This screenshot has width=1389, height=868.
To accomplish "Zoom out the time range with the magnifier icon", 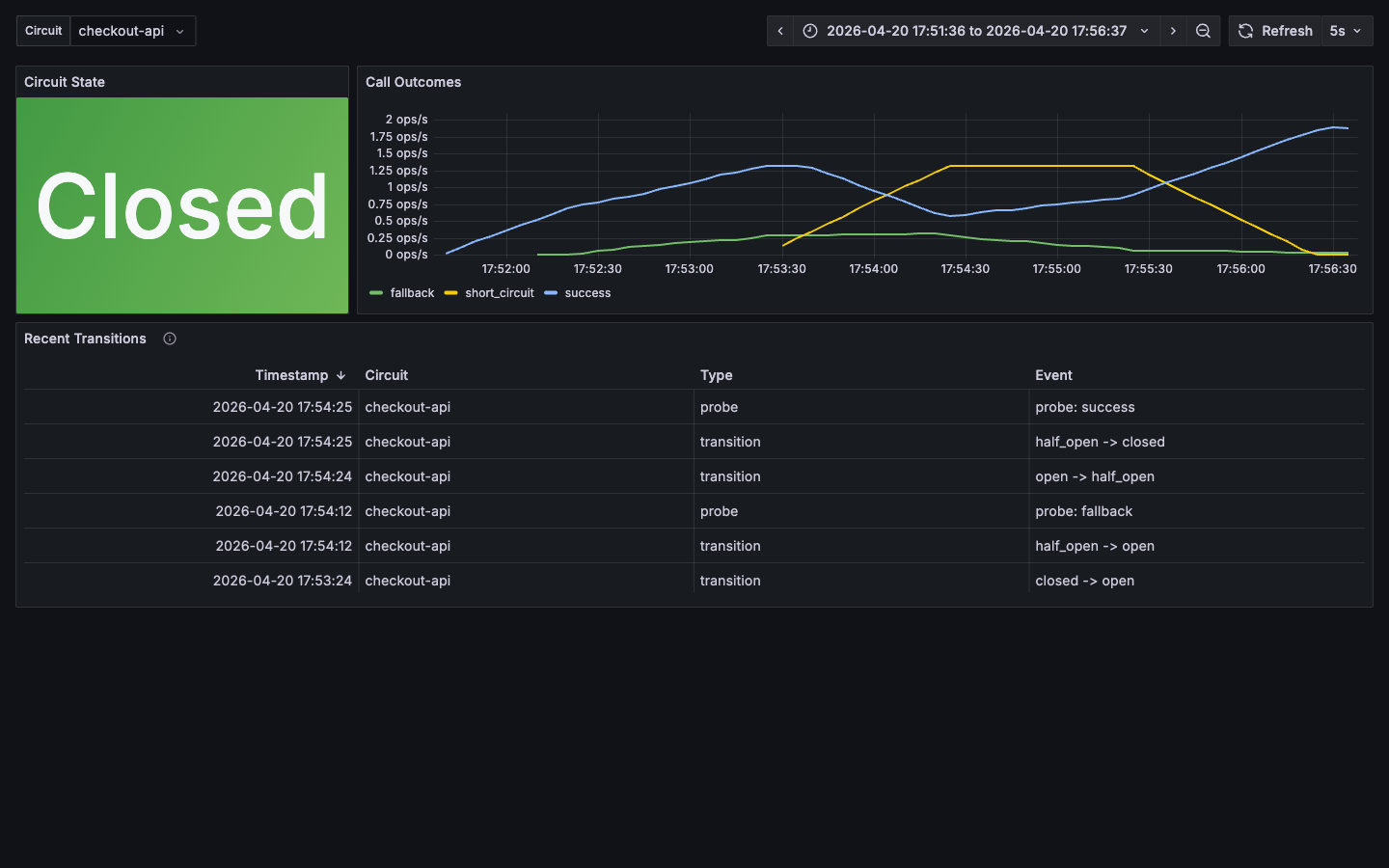I will (x=1202, y=30).
